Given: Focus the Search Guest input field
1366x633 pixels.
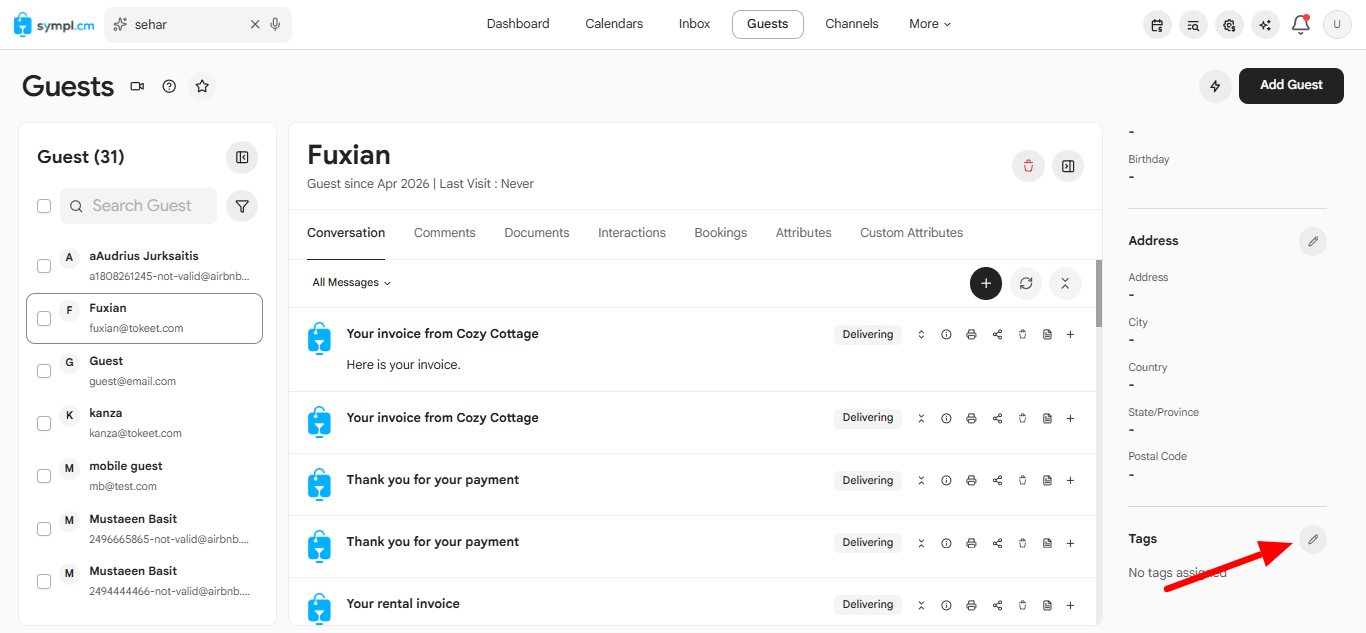Looking at the screenshot, I should tap(138, 206).
